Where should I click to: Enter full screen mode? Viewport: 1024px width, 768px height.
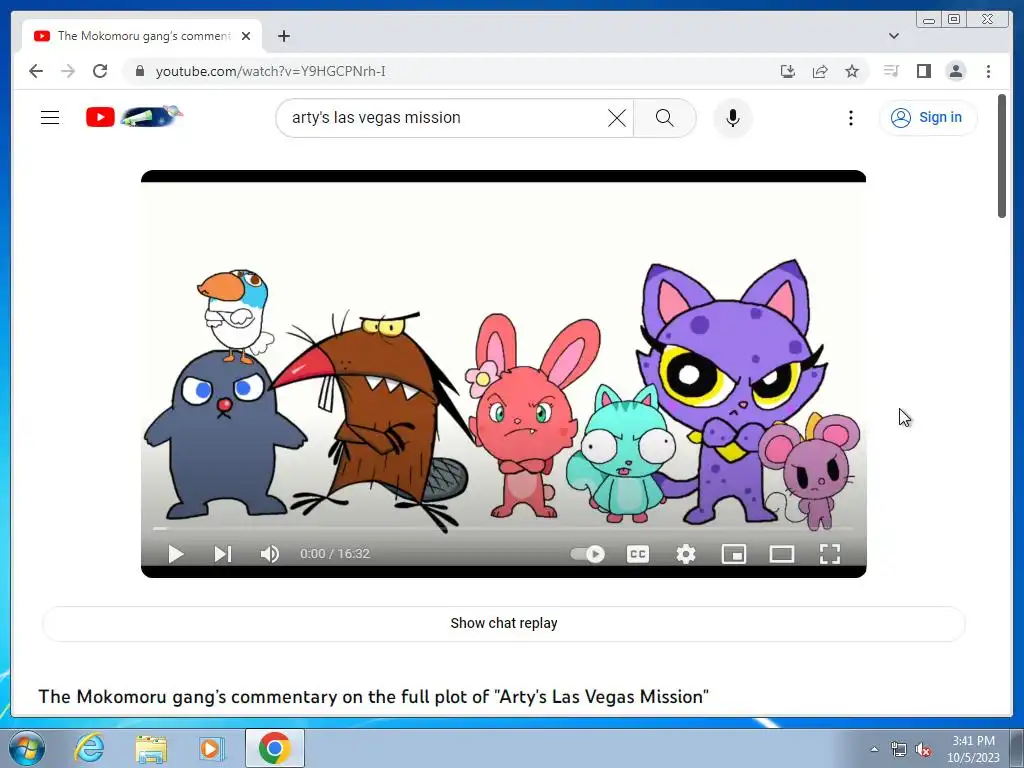829,554
